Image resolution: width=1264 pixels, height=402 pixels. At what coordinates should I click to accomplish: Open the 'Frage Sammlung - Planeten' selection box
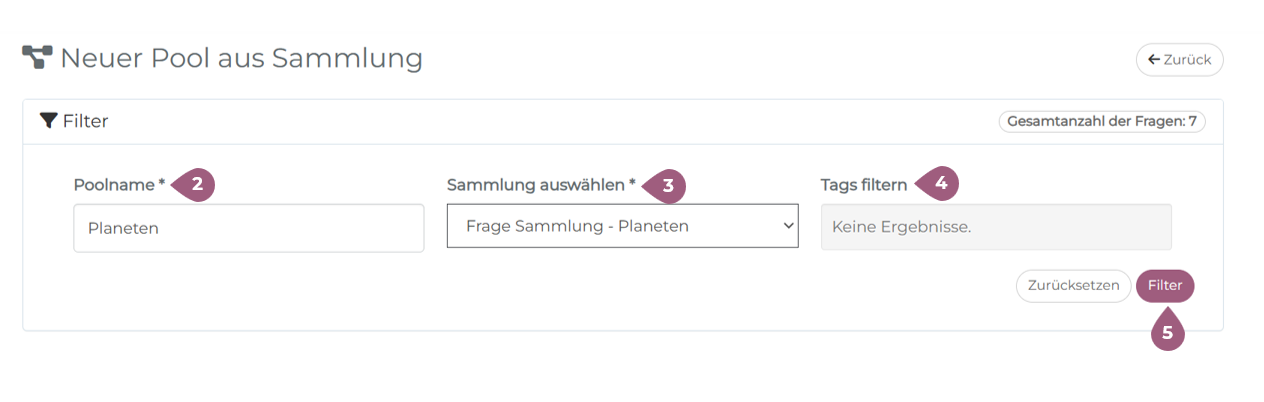[610, 226]
